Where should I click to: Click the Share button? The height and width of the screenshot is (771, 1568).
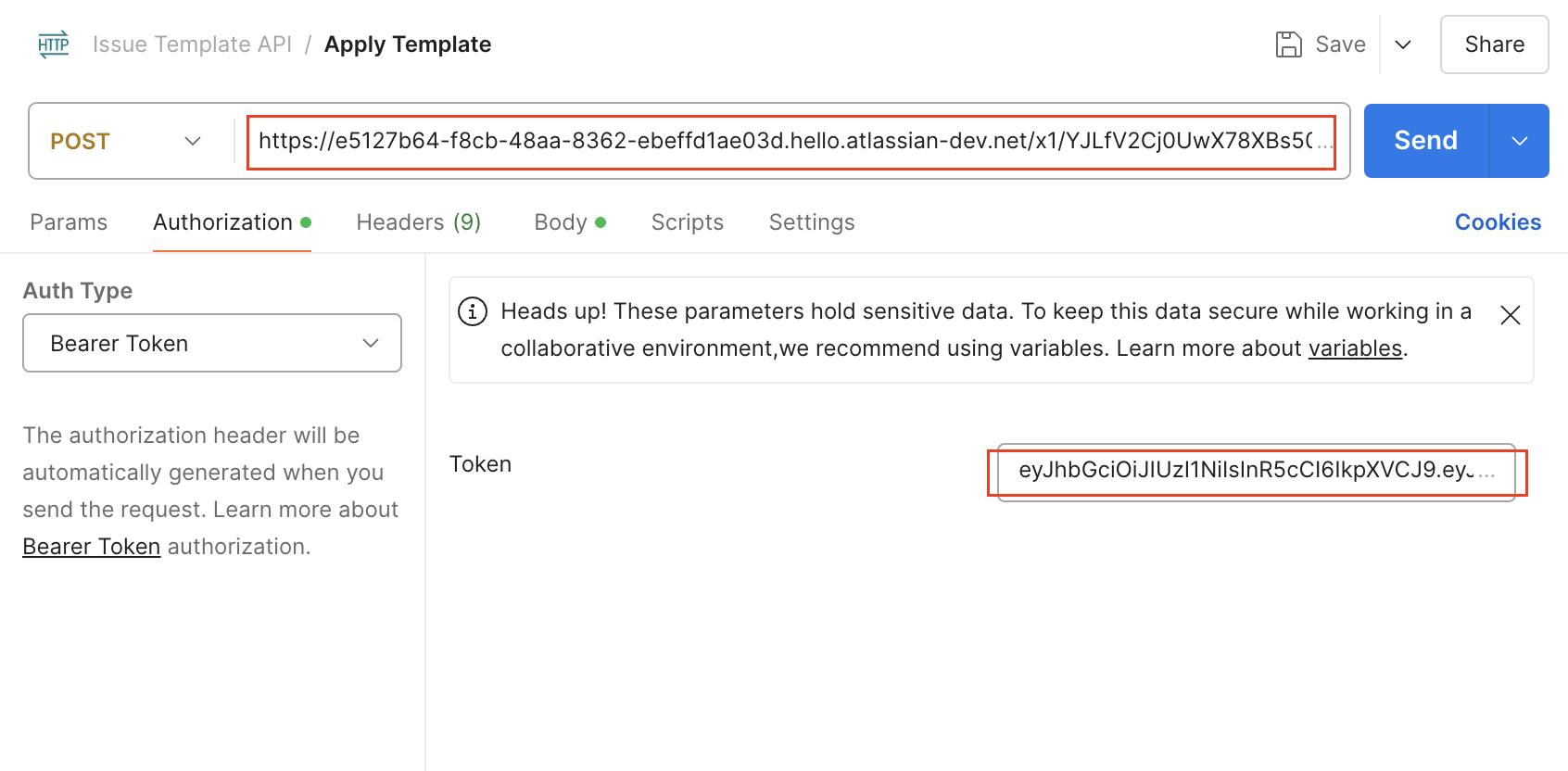1494,44
